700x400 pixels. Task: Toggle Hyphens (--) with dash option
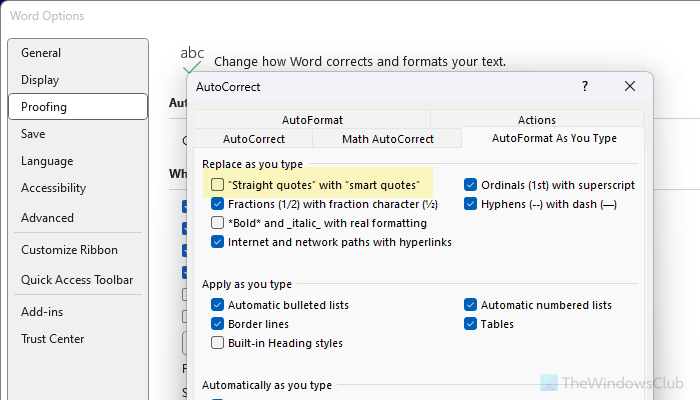tap(470, 204)
